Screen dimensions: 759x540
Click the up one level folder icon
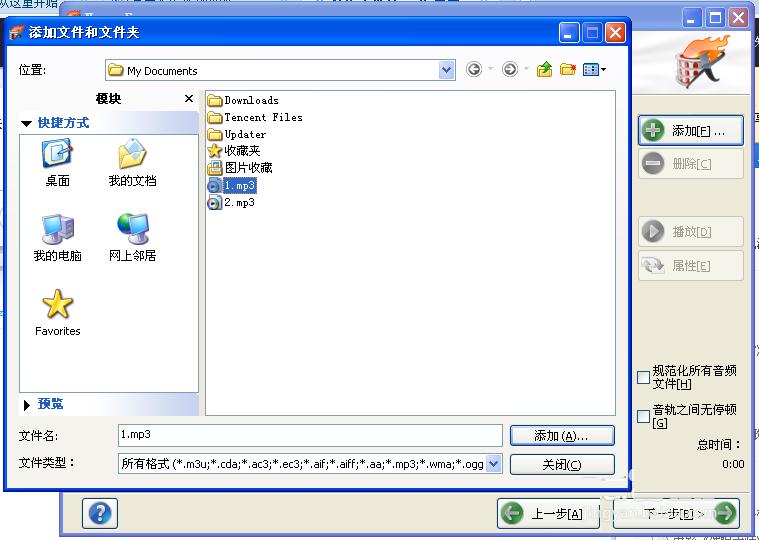click(544, 70)
